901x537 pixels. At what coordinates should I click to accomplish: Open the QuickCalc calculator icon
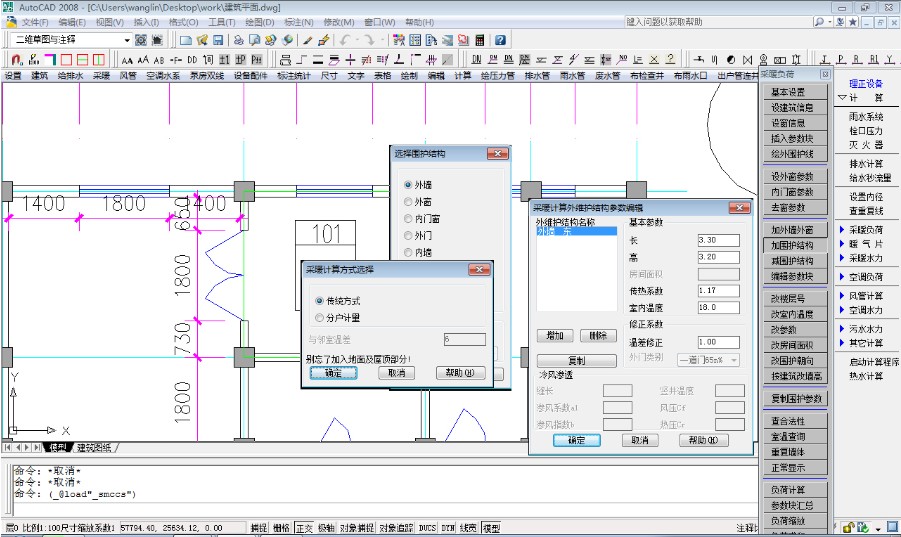pos(481,40)
